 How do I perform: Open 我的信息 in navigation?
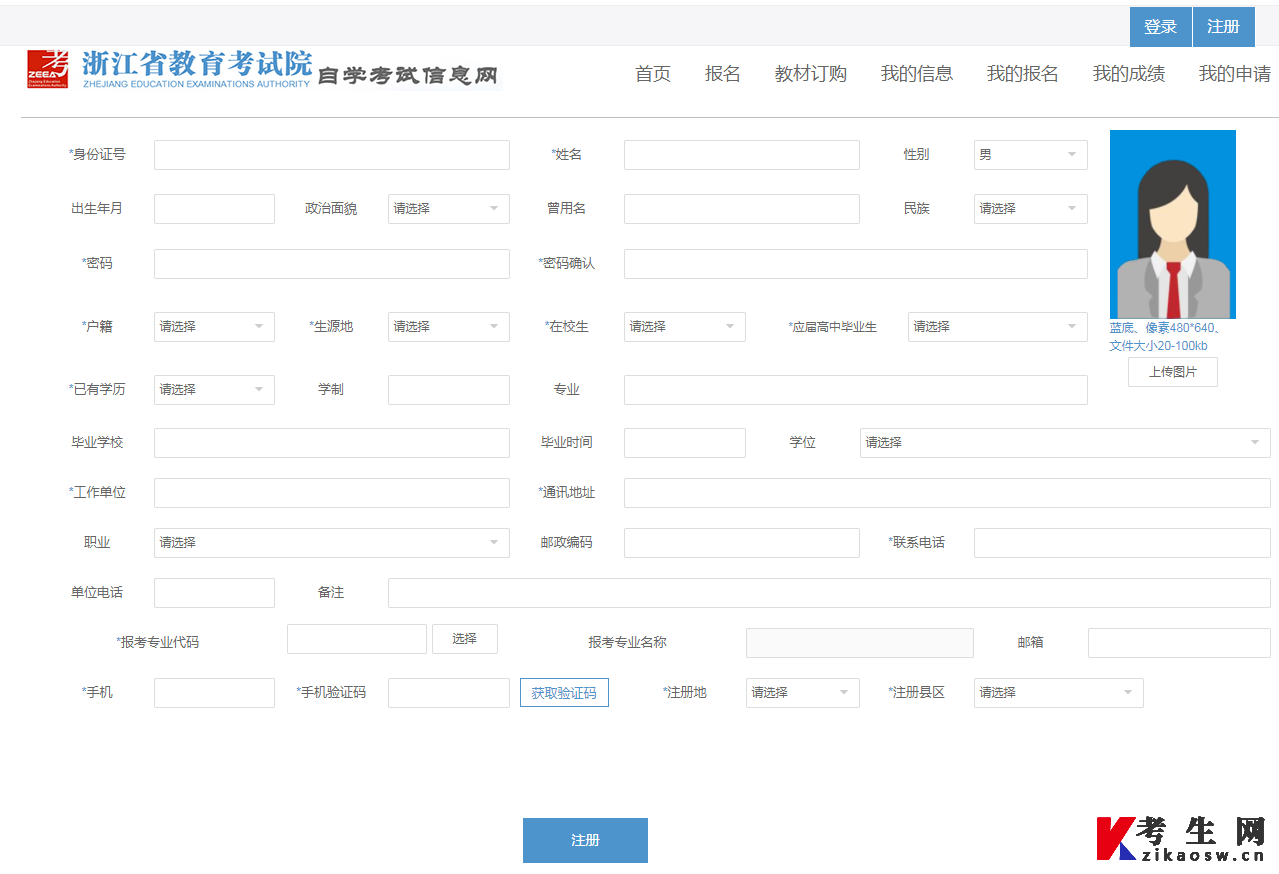click(x=917, y=74)
